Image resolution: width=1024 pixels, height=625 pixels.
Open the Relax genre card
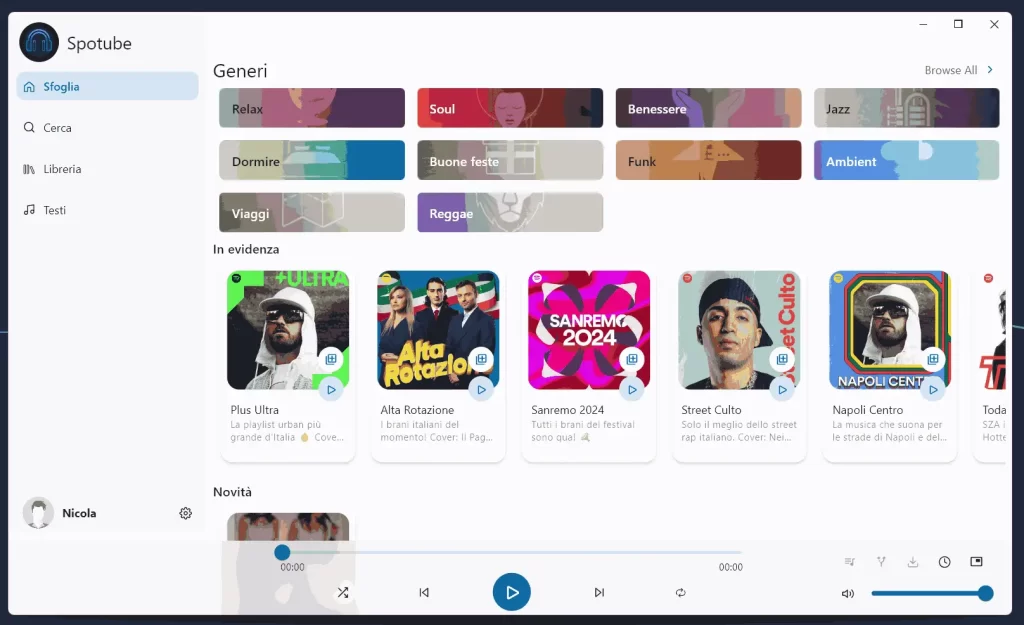tap(312, 108)
